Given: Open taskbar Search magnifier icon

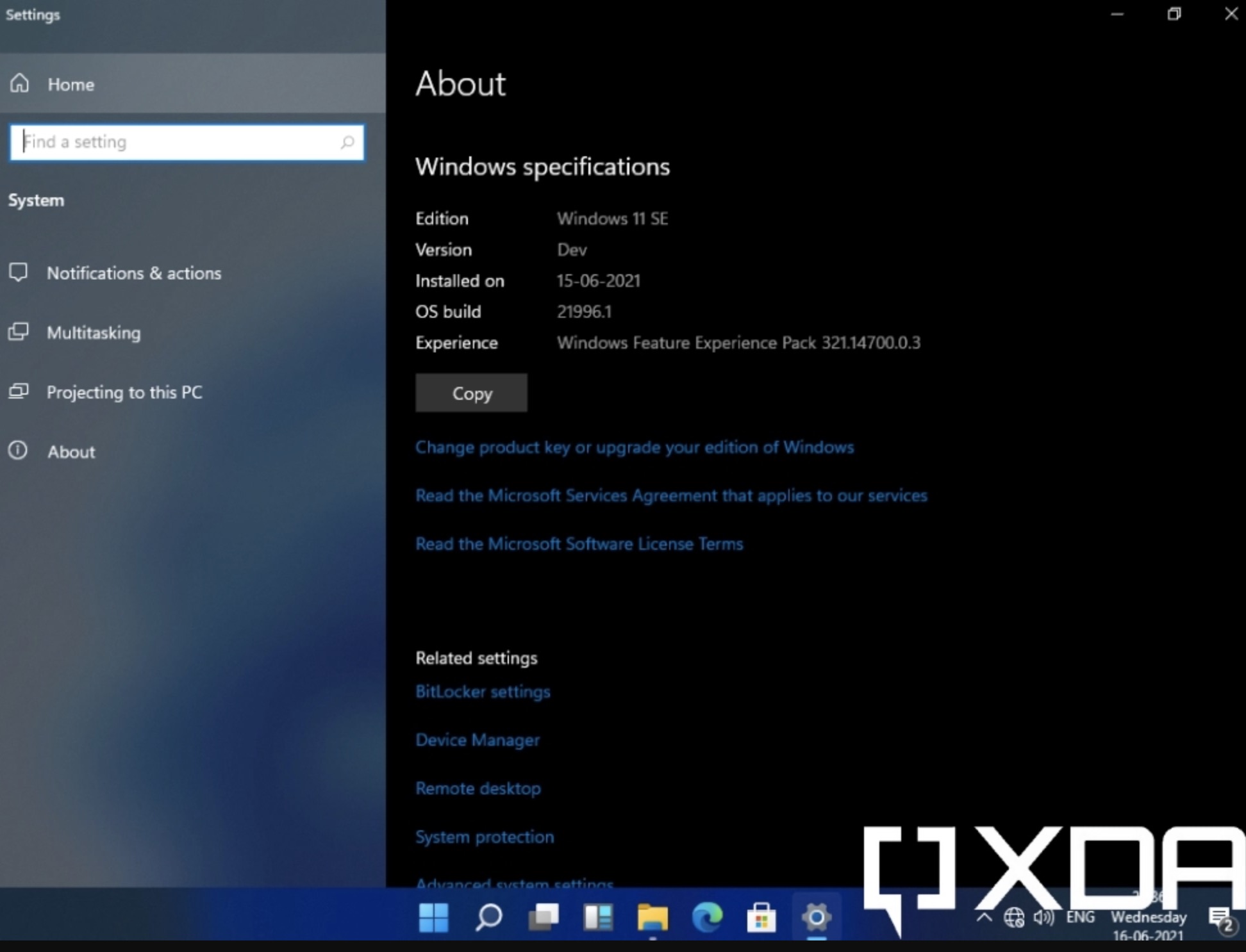Looking at the screenshot, I should click(488, 917).
